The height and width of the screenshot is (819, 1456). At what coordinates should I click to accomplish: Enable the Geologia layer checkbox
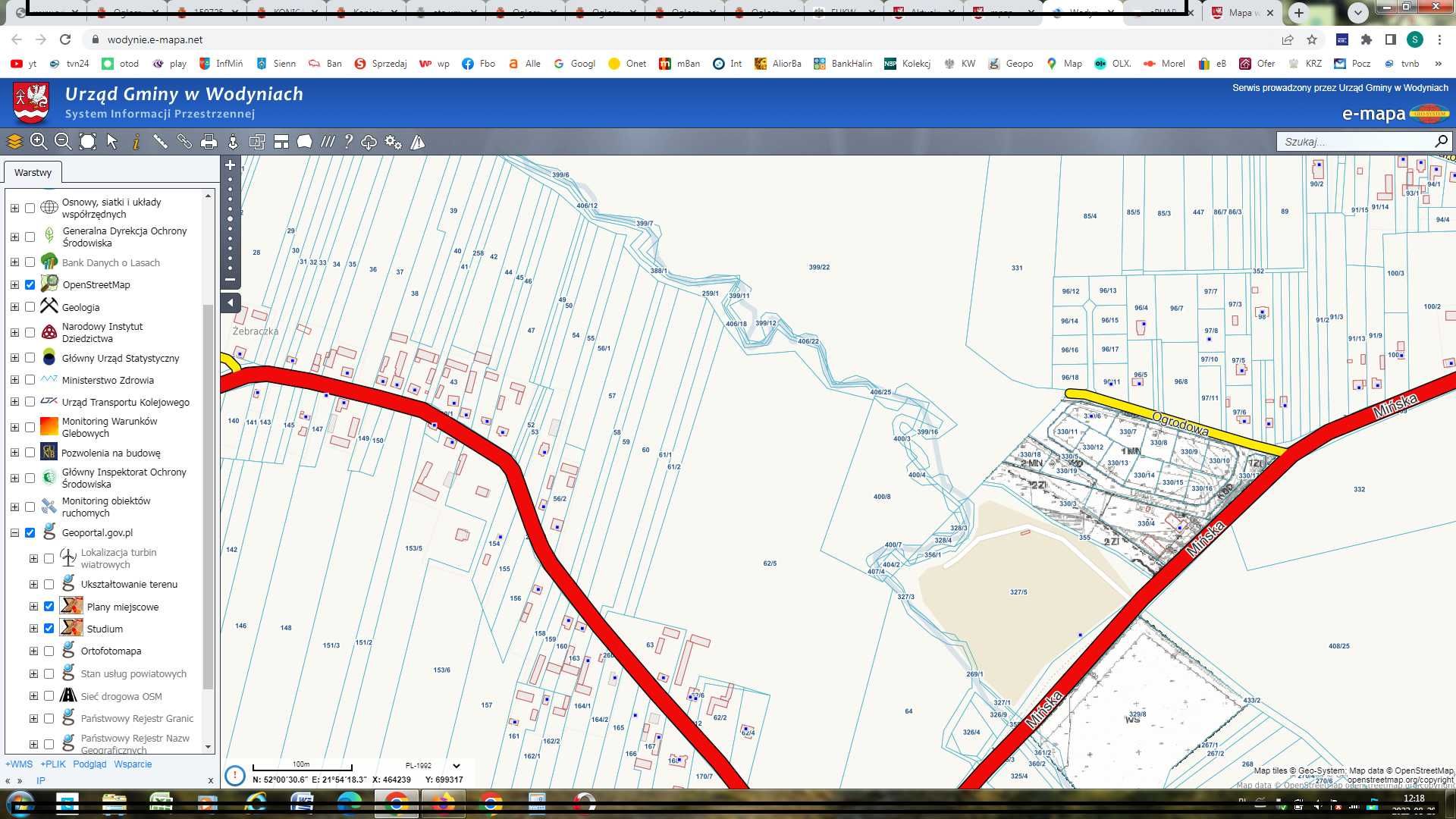pyautogui.click(x=30, y=307)
